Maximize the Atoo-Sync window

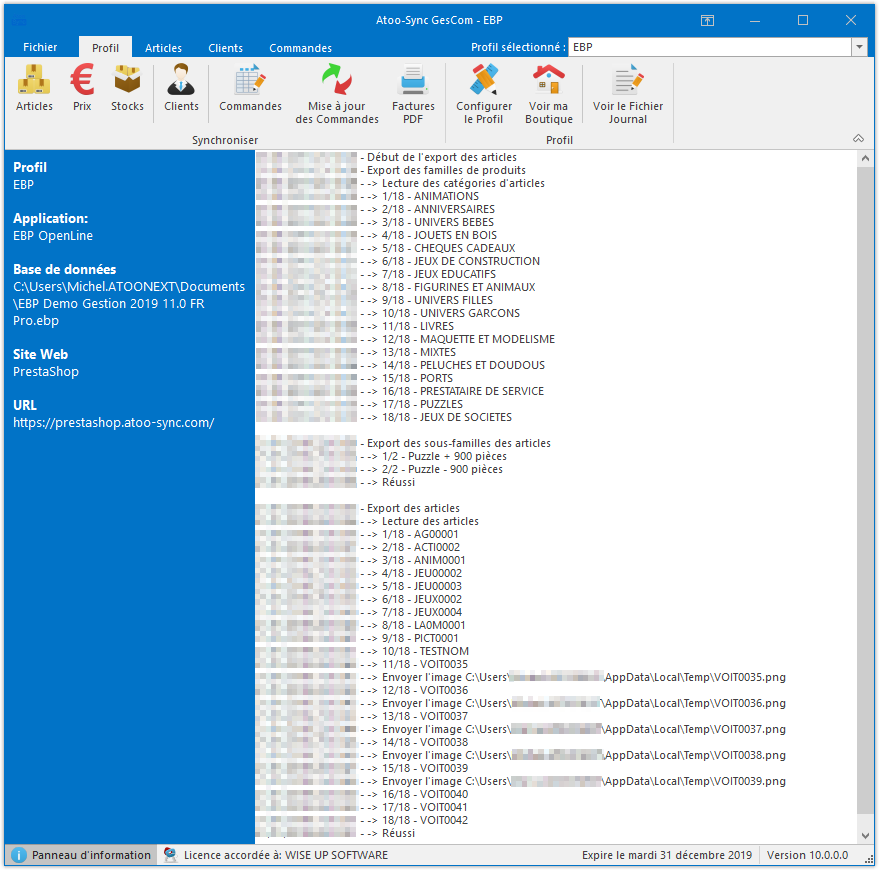pos(803,21)
